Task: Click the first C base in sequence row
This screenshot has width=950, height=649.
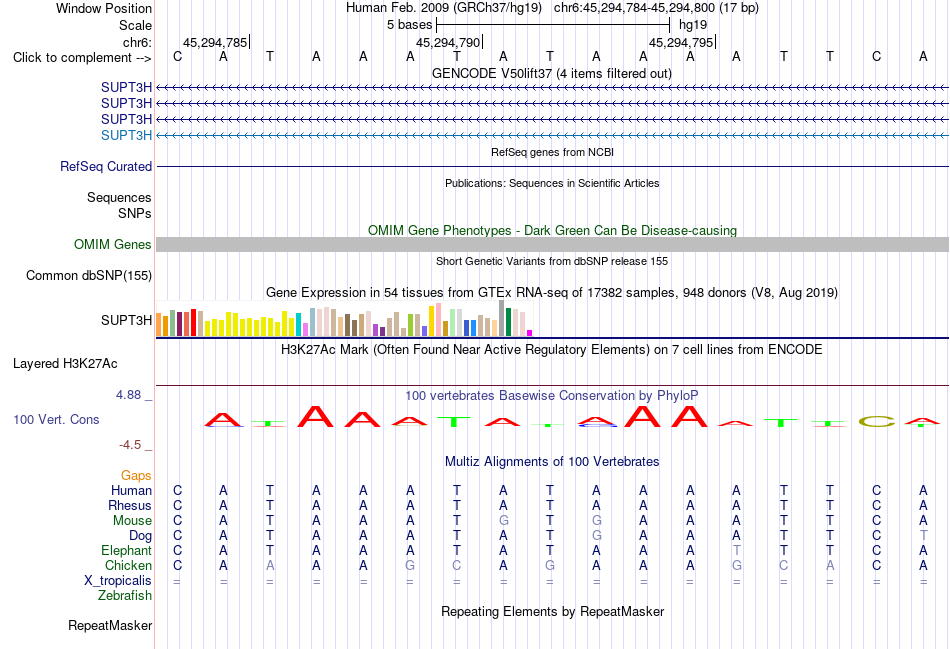Action: click(x=177, y=56)
